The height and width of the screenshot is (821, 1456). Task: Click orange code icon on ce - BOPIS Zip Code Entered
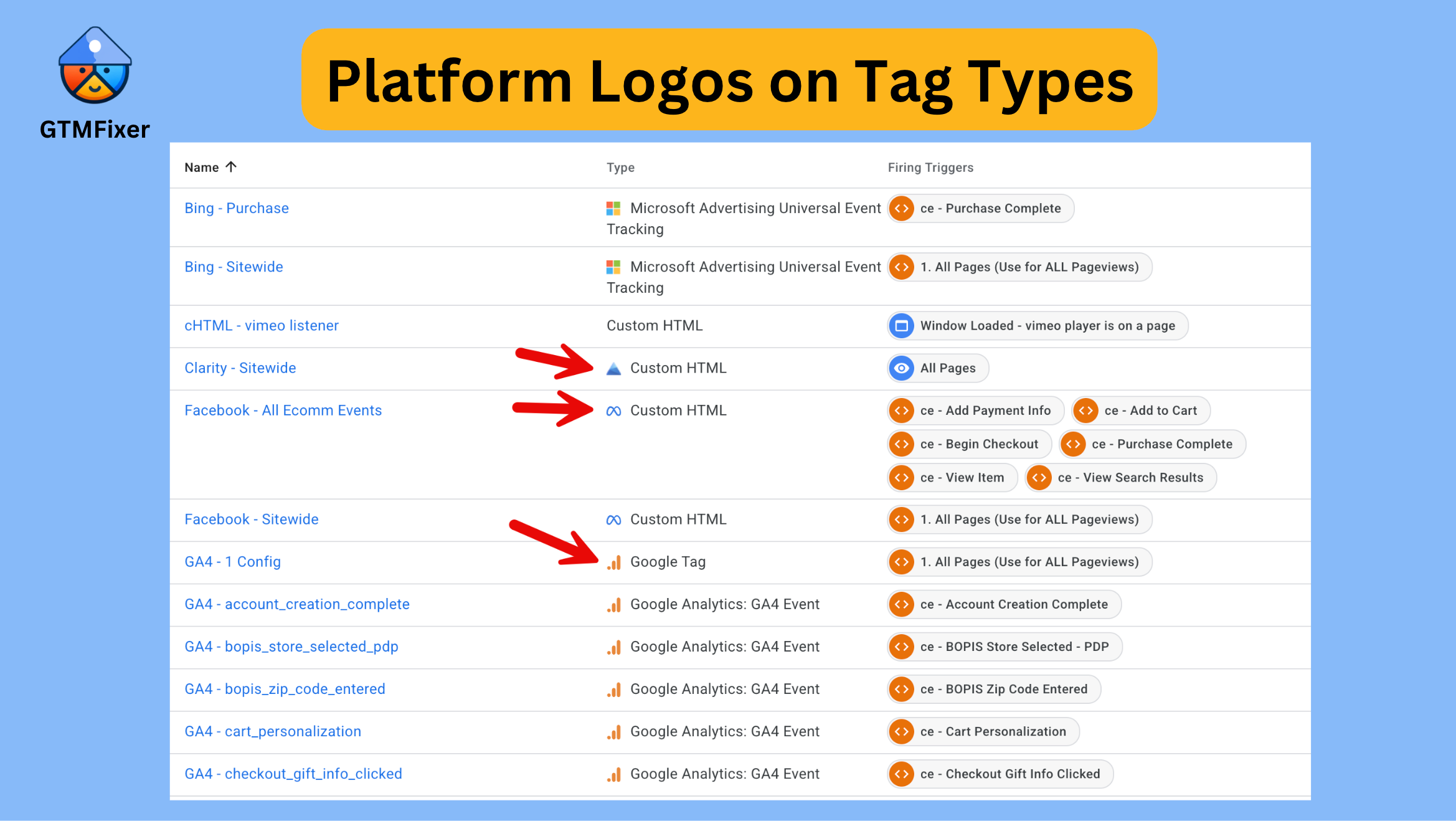(901, 689)
